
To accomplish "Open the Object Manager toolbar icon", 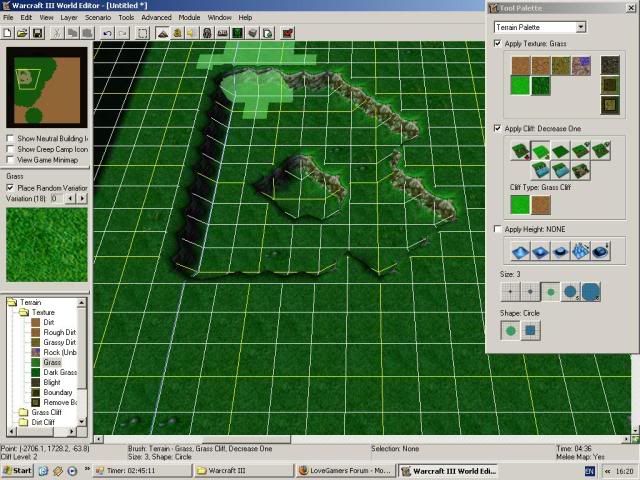I will 253,33.
